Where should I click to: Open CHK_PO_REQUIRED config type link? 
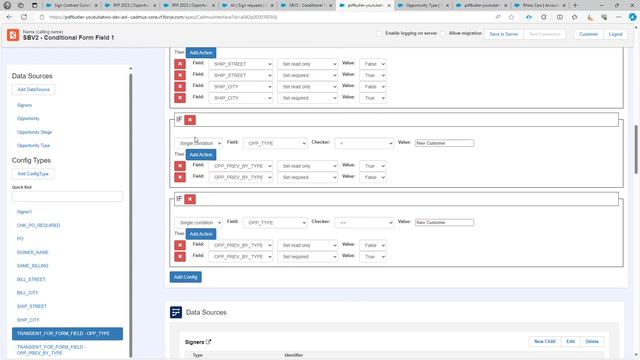coord(38,225)
